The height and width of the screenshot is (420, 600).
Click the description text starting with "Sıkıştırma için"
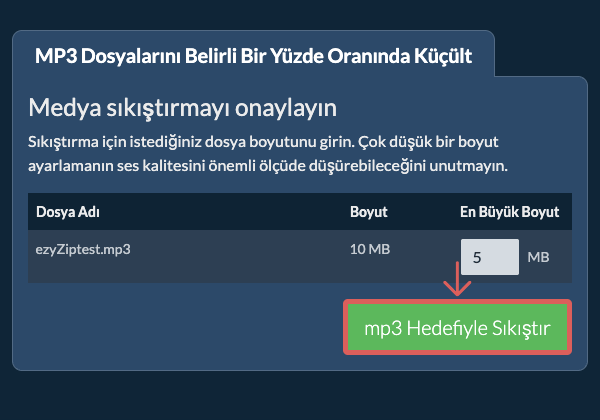pos(268,154)
